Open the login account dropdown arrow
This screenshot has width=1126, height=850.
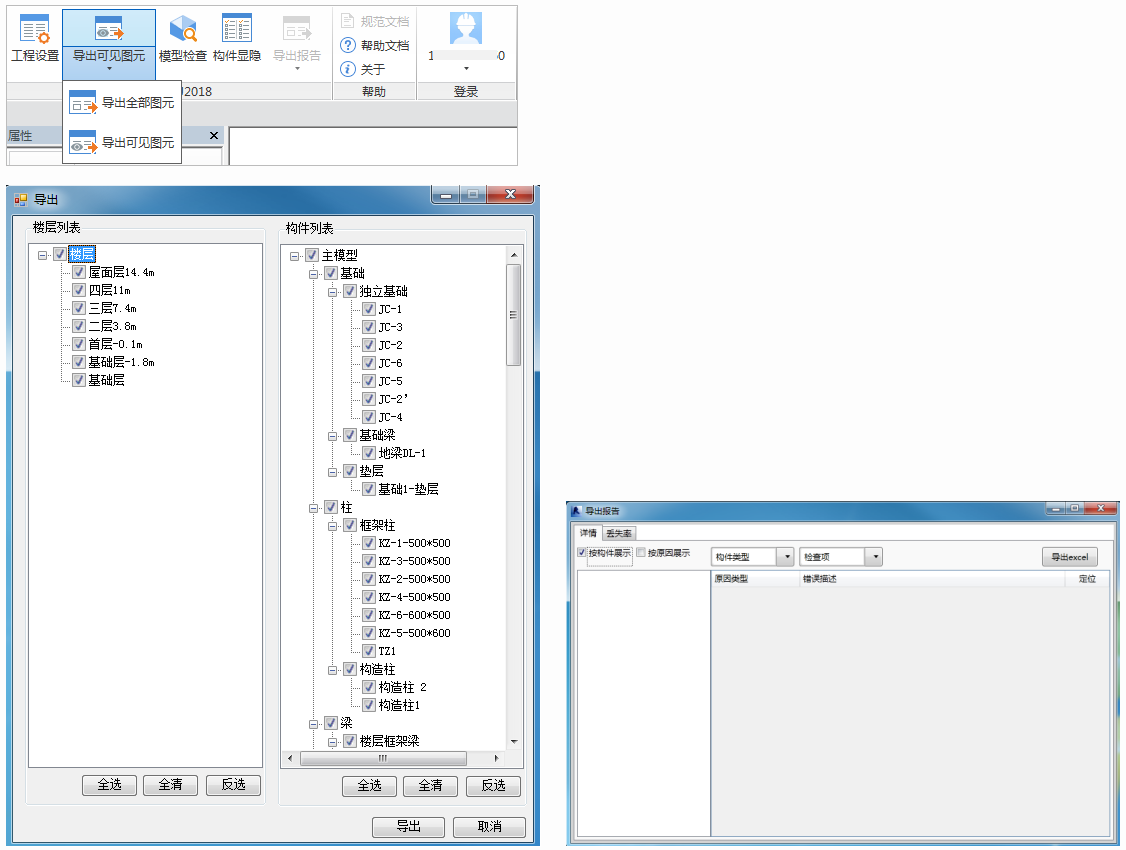tap(466, 69)
